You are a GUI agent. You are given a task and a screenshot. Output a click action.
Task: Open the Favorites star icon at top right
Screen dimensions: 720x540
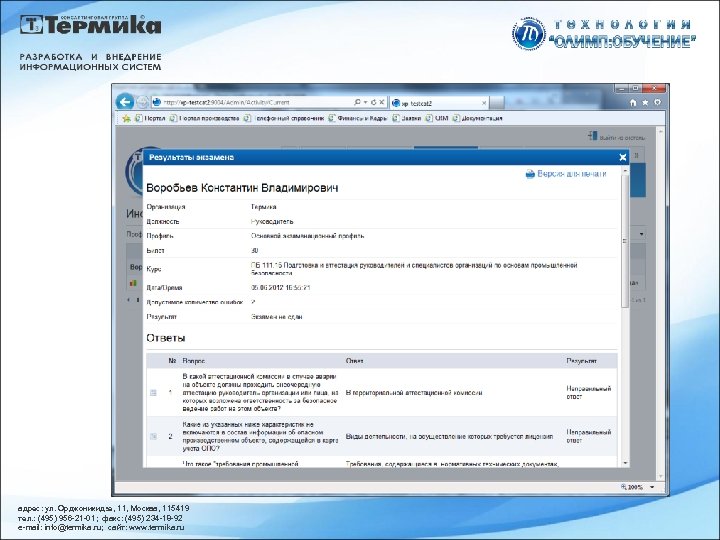click(645, 103)
